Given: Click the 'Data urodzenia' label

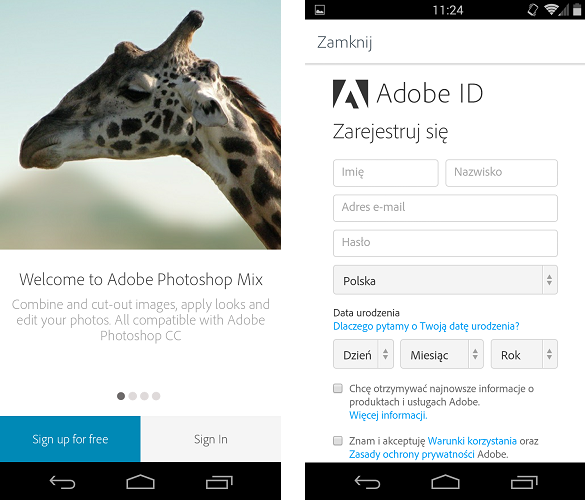Looking at the screenshot, I should click(x=366, y=313).
